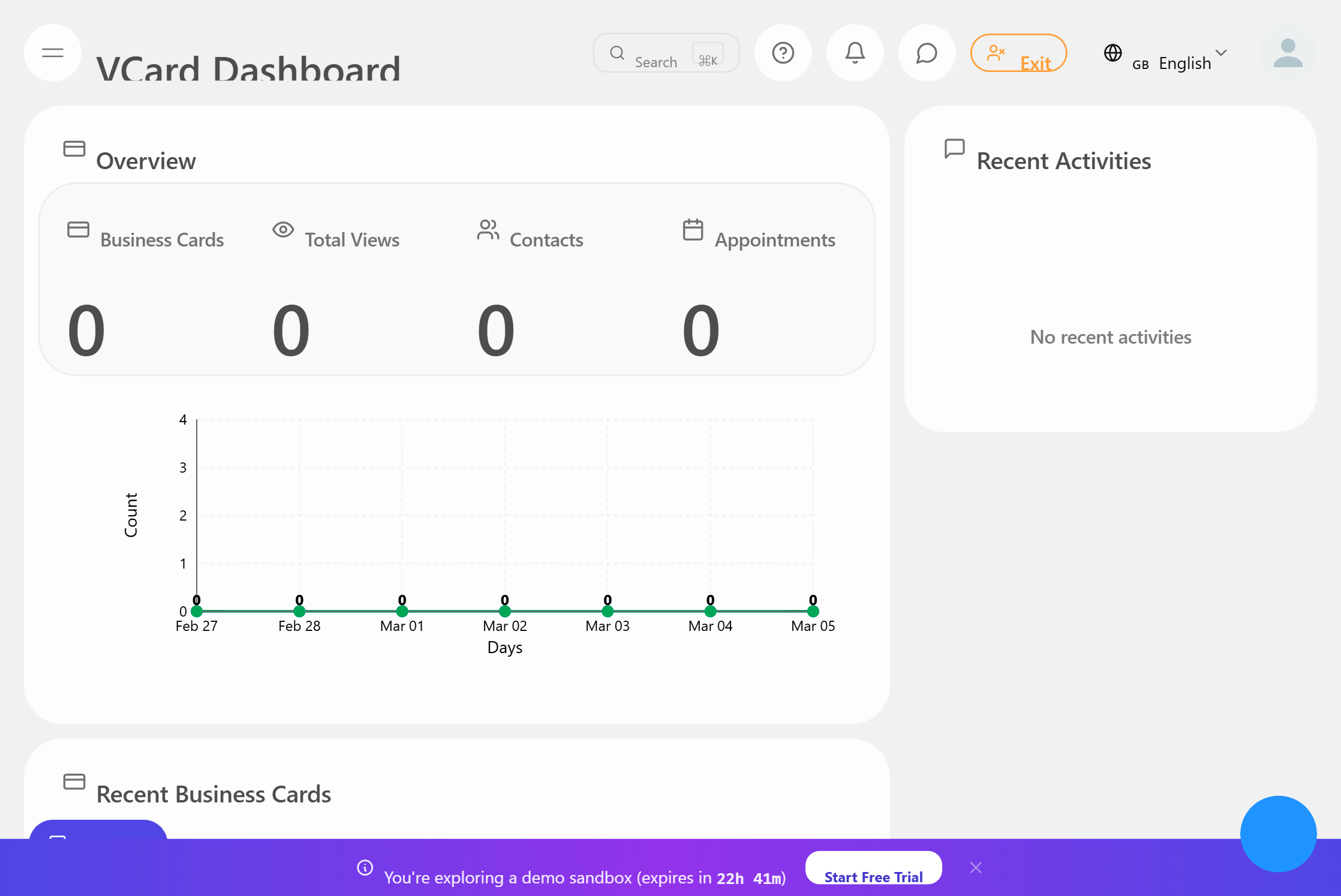Click the Mar 05 chart data point
Viewport: 1341px width, 896px height.
point(813,611)
